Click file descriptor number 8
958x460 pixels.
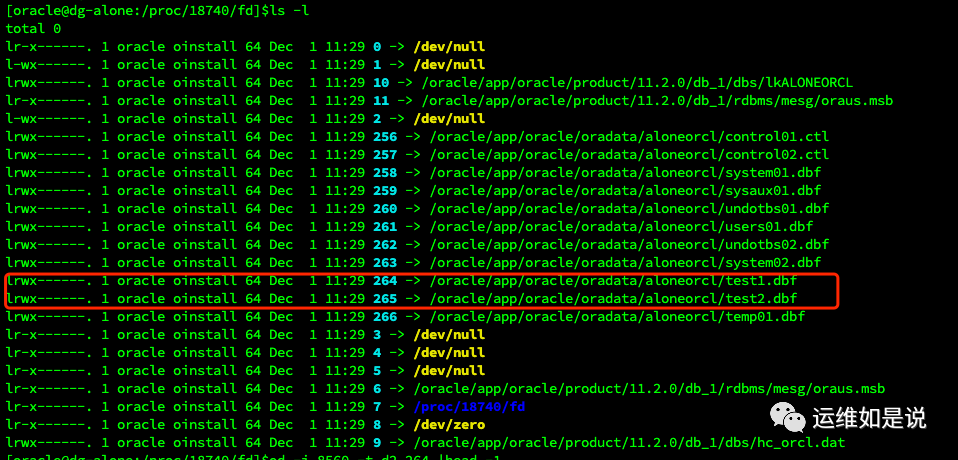377,425
